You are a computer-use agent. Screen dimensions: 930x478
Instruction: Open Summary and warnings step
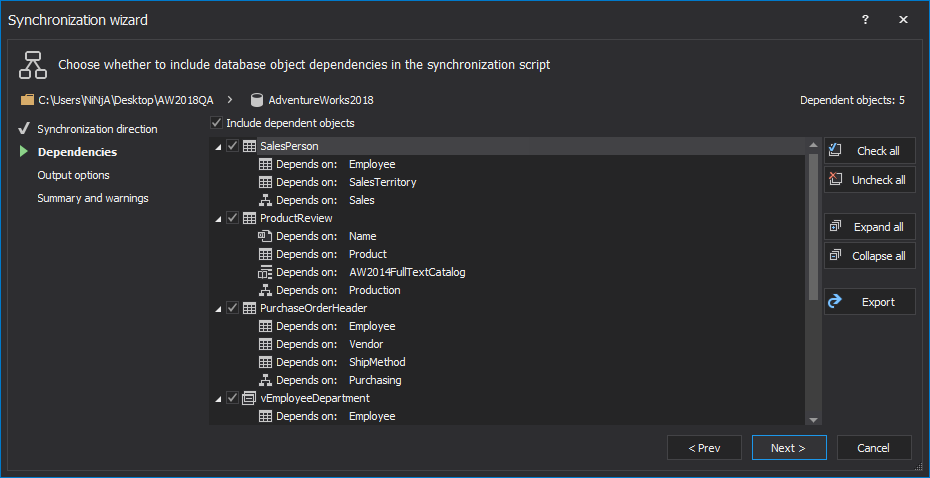click(93, 198)
